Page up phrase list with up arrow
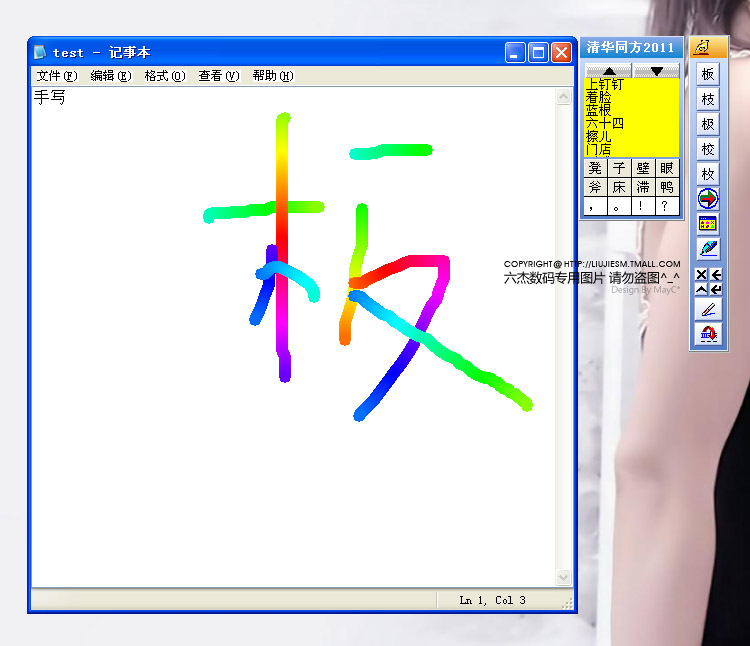The width and height of the screenshot is (750, 646). 608,71
